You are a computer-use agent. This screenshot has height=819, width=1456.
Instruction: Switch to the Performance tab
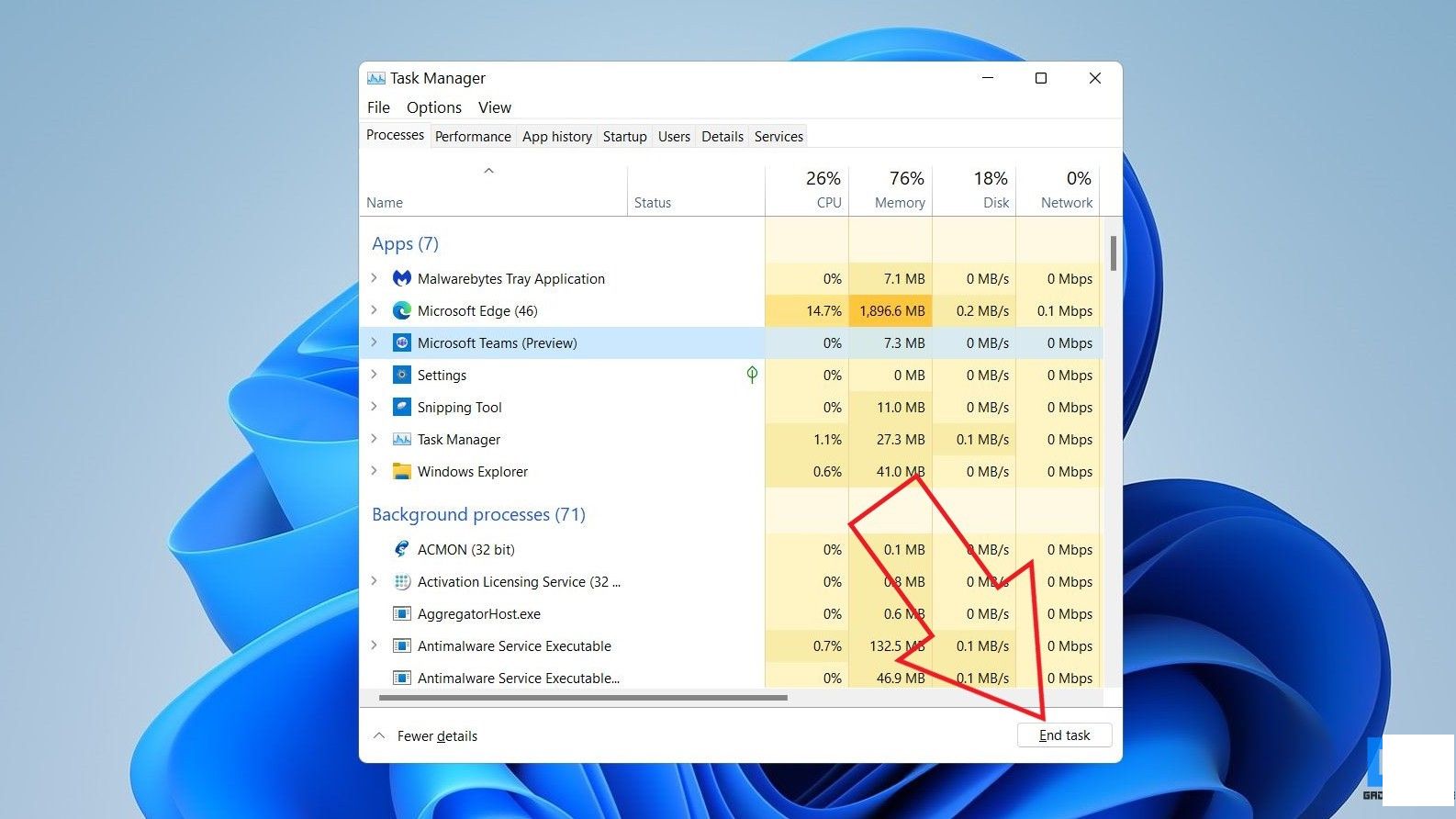[473, 136]
